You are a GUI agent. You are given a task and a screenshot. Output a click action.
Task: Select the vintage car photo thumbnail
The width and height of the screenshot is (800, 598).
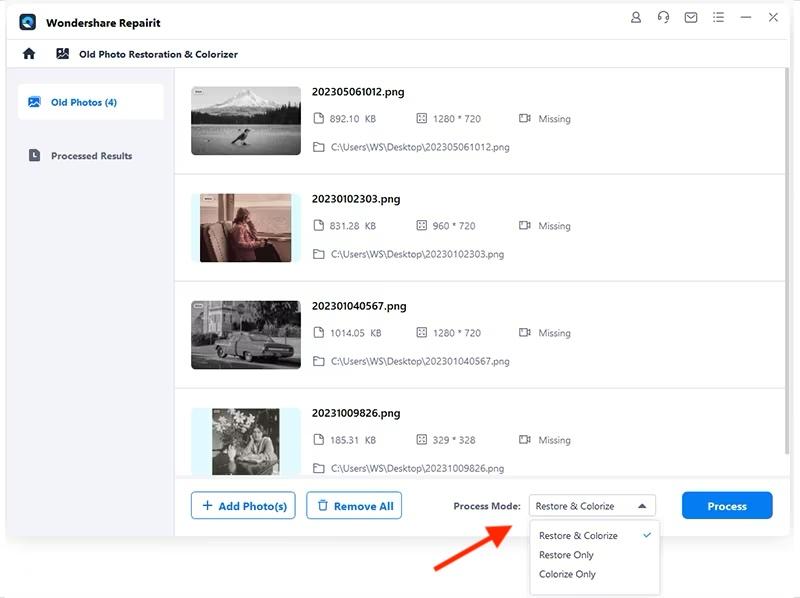point(246,335)
